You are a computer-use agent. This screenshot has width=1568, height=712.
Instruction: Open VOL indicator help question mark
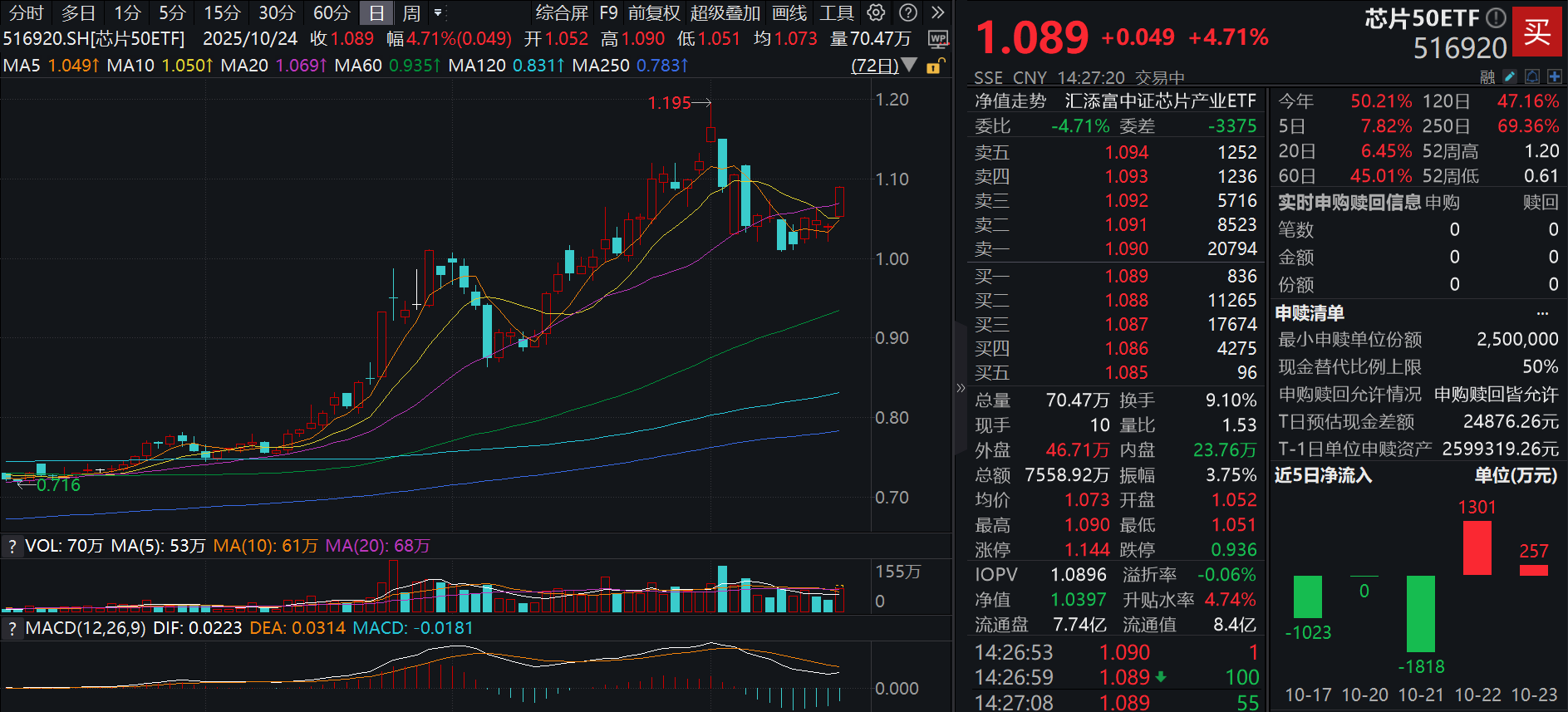point(12,546)
